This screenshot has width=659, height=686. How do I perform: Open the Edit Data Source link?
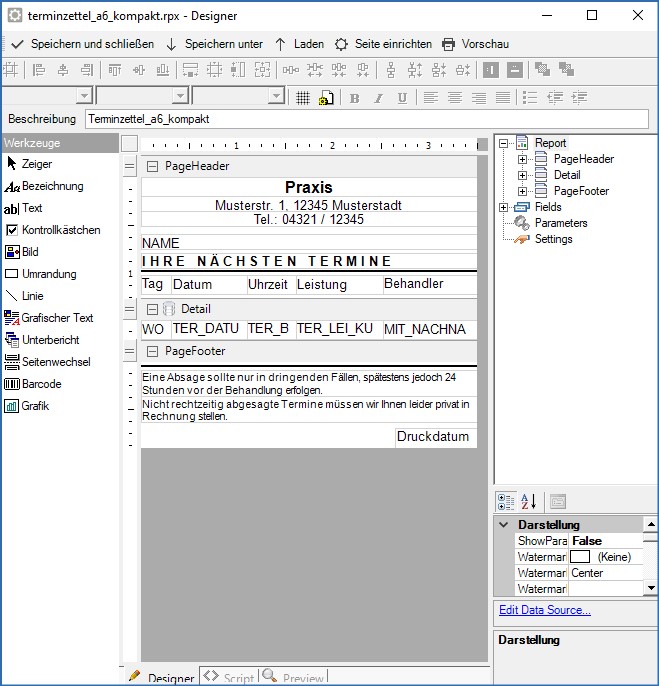[x=544, y=610]
